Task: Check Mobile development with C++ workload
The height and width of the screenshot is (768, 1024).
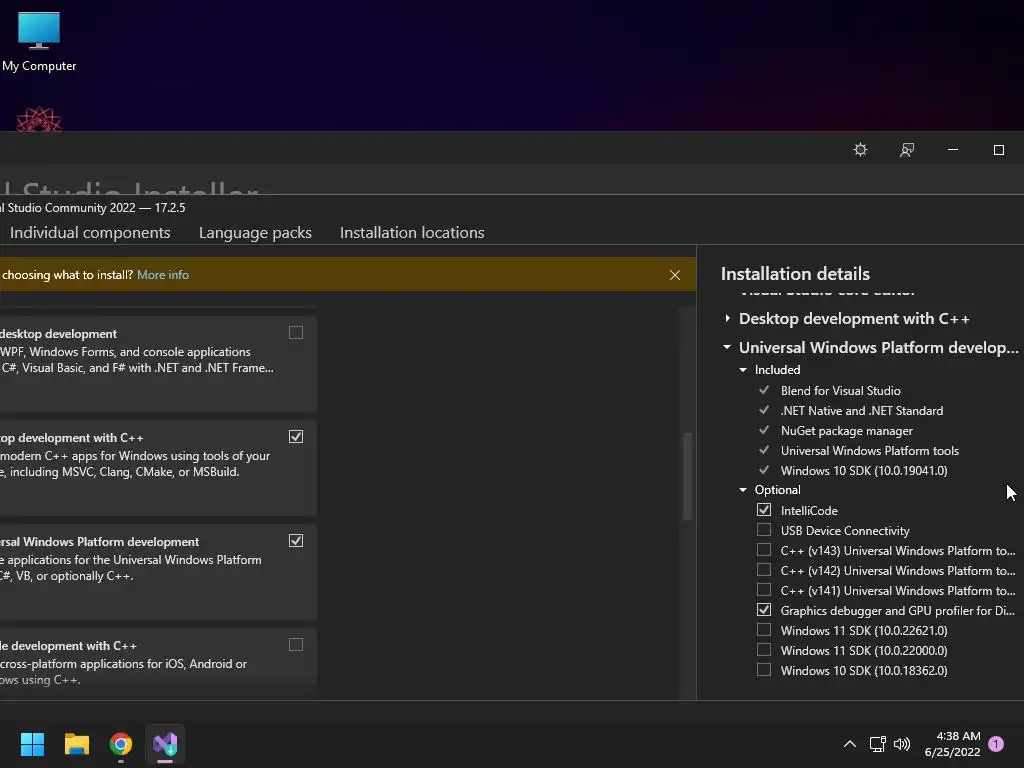Action: (x=296, y=645)
